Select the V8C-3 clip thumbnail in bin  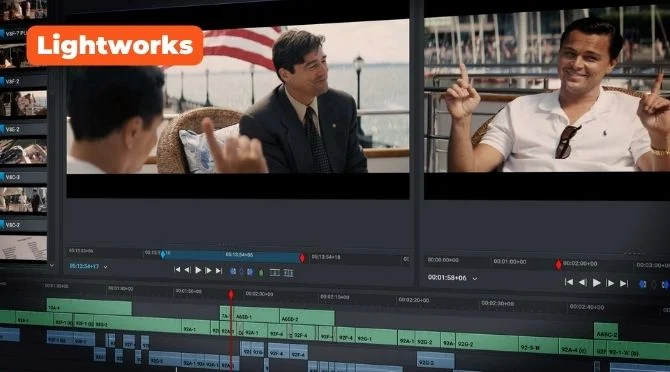23,199
